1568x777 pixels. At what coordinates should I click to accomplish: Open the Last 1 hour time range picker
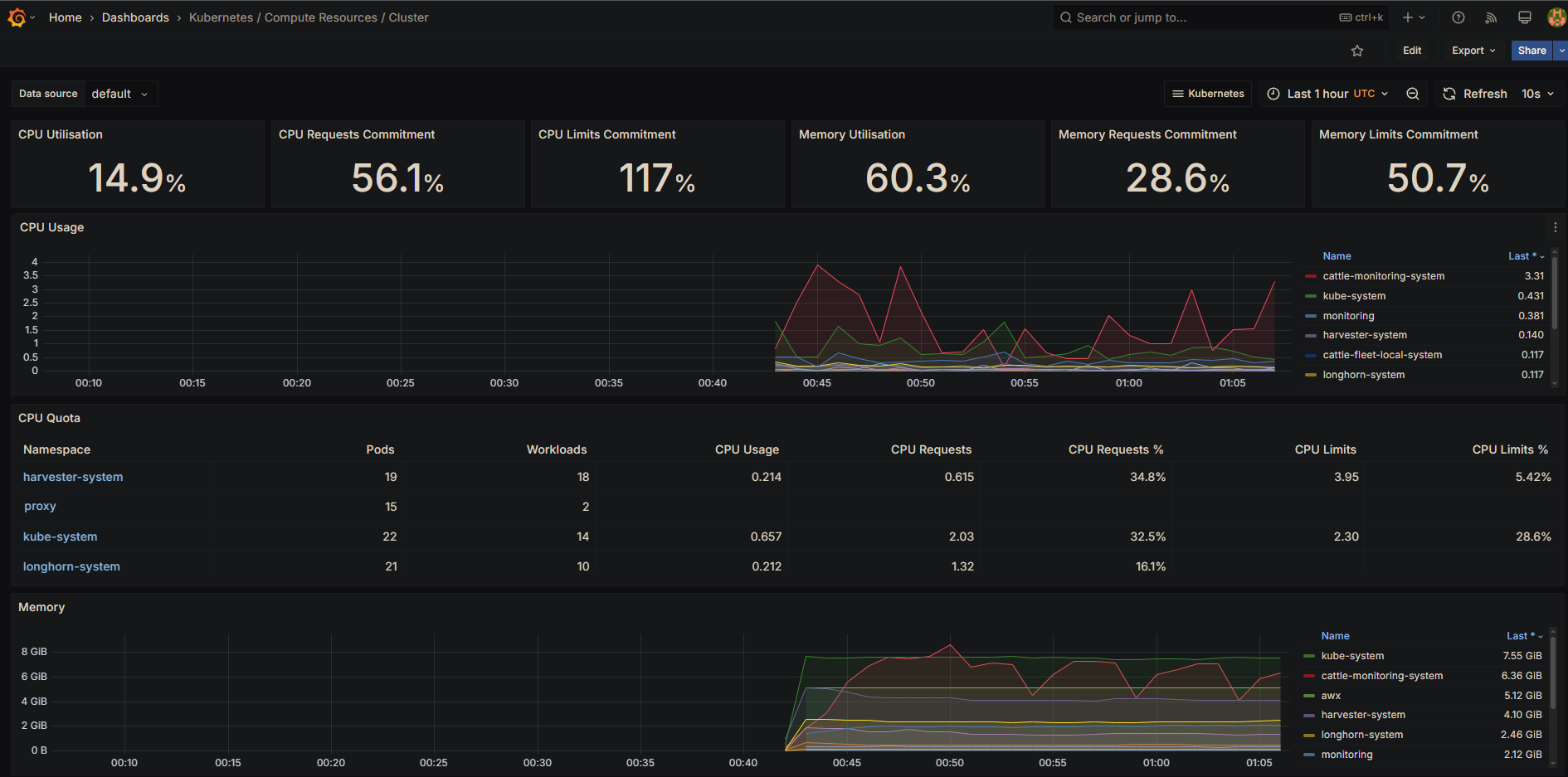click(1327, 94)
